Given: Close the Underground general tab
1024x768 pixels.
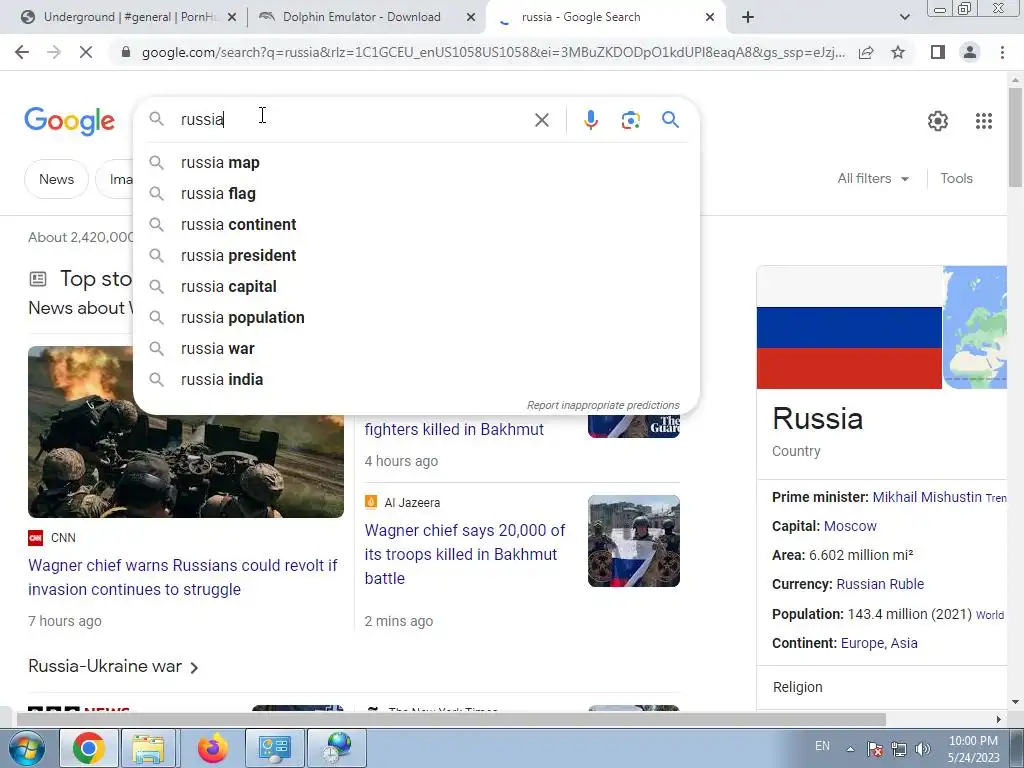Looking at the screenshot, I should pyautogui.click(x=232, y=17).
